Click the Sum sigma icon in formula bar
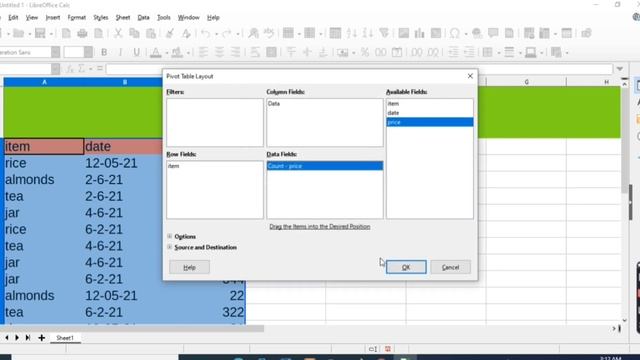 click(82, 69)
